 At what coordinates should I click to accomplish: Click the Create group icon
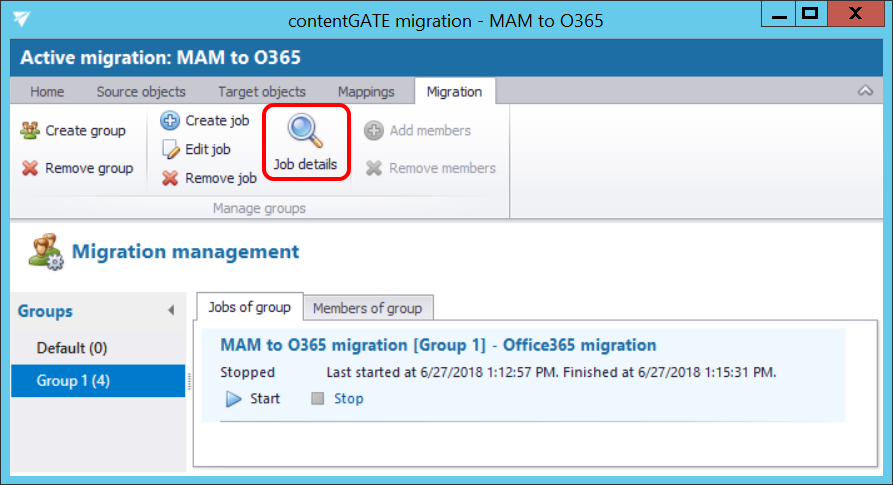tap(31, 131)
